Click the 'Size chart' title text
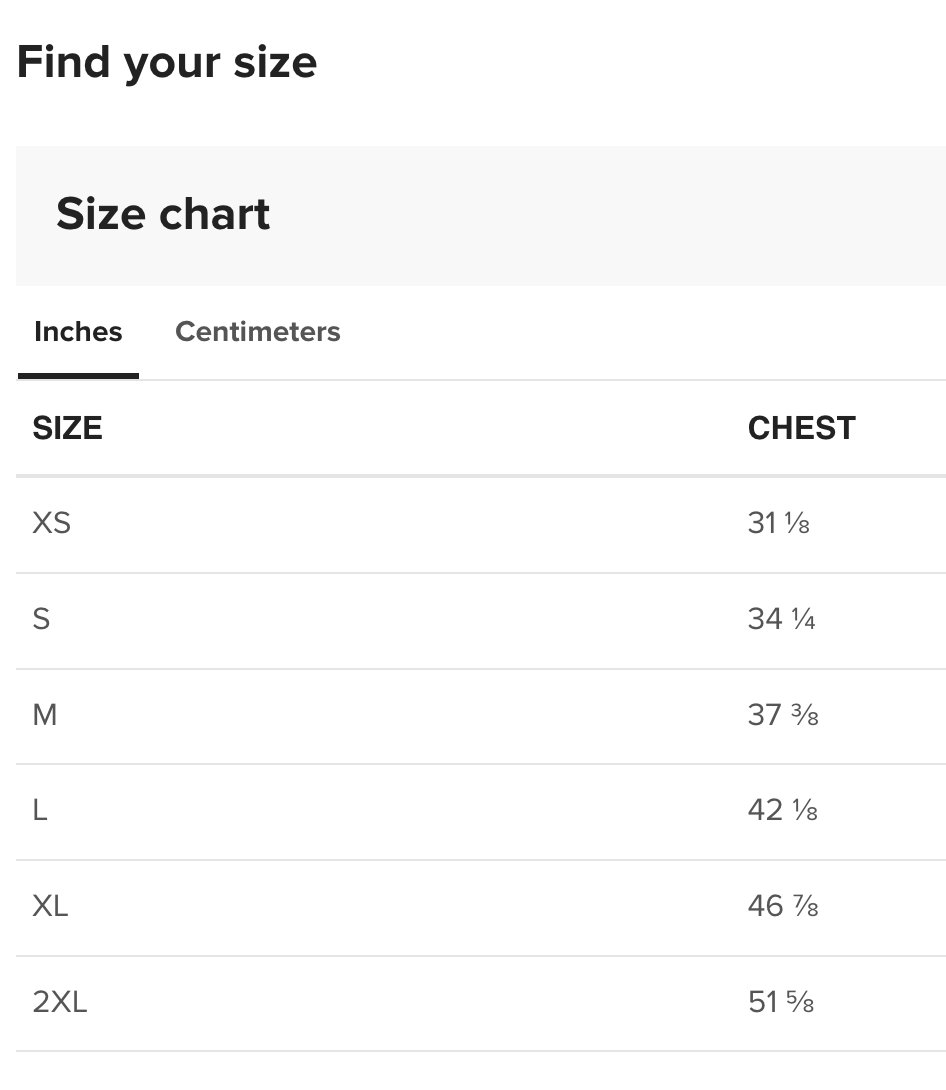This screenshot has width=946, height=1090. coord(163,214)
